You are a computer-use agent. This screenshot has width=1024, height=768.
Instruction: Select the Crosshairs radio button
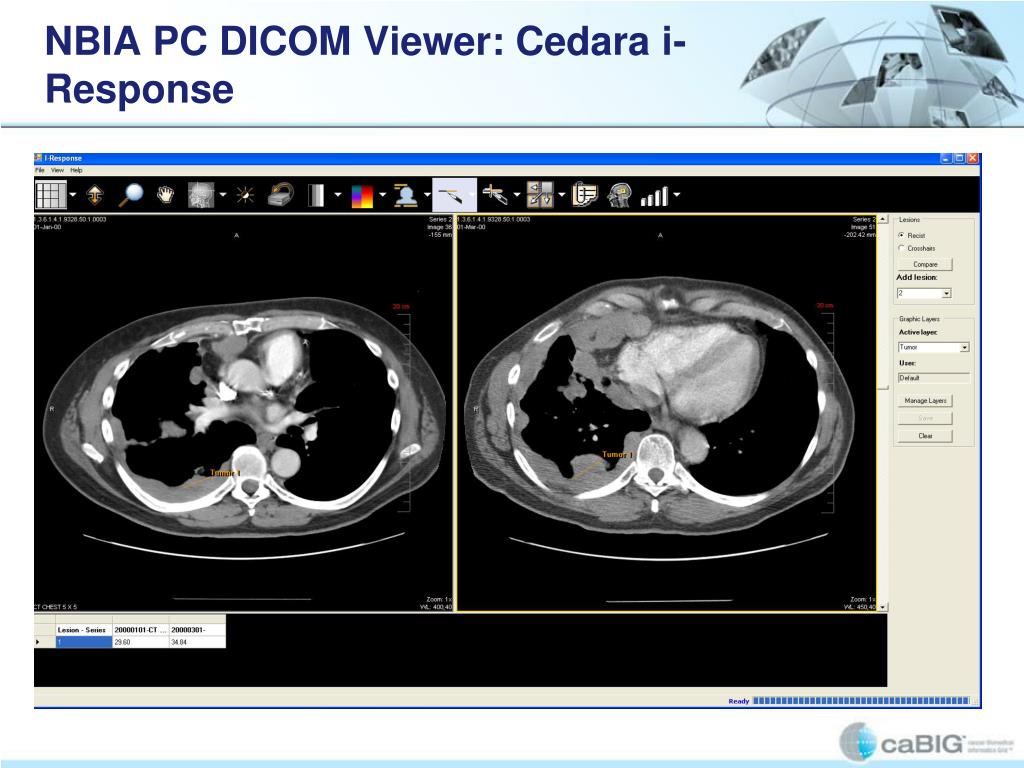tap(902, 248)
